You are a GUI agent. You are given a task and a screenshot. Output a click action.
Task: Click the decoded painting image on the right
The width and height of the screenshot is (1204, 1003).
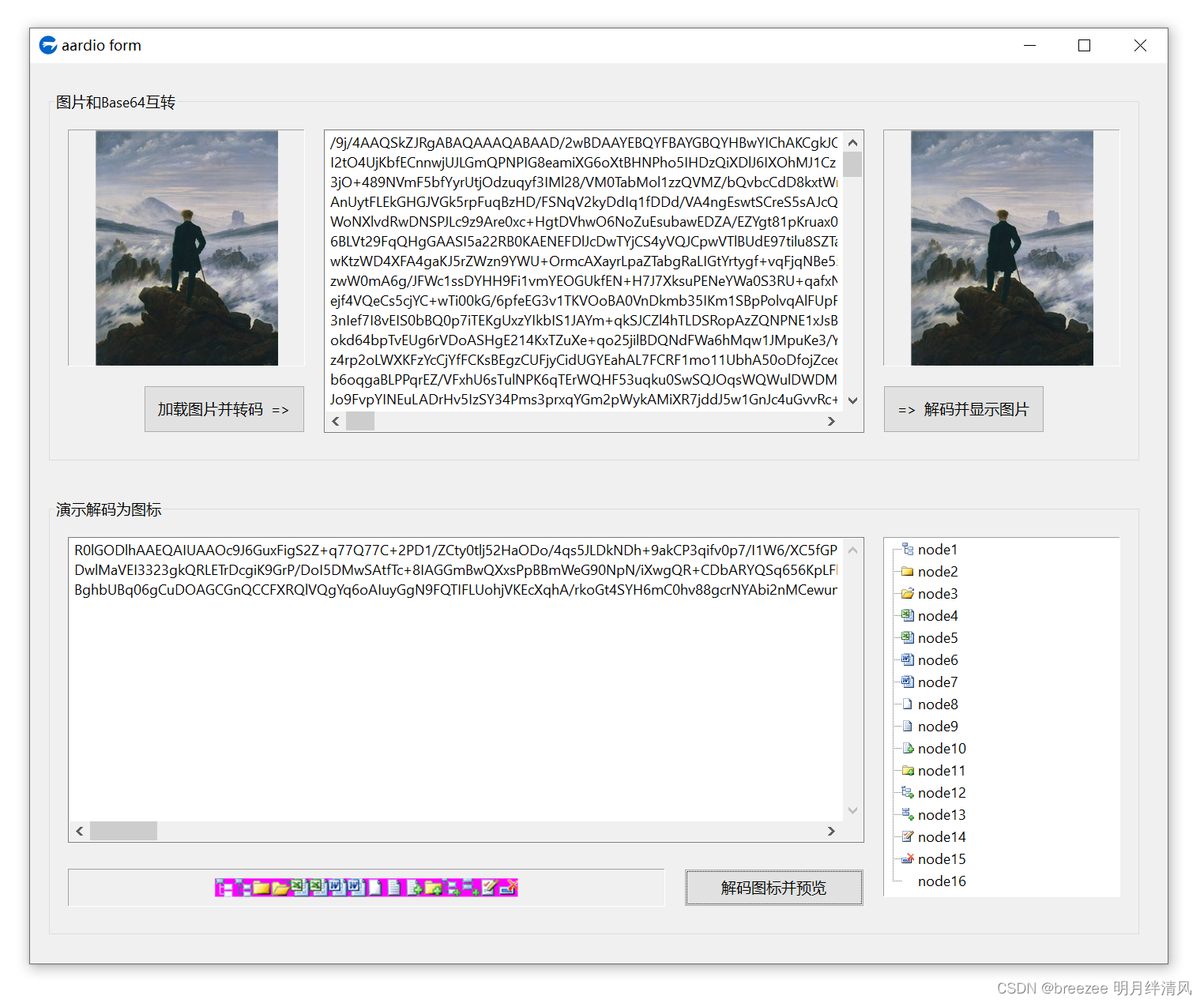click(x=1002, y=248)
